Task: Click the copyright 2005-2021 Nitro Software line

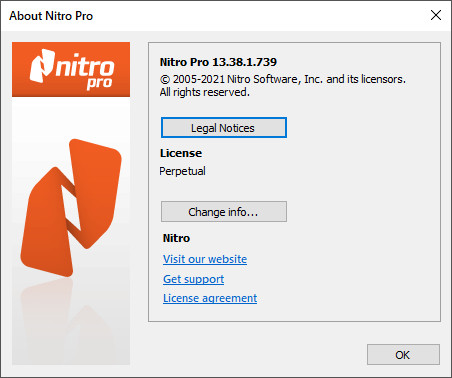Action: 283,79
